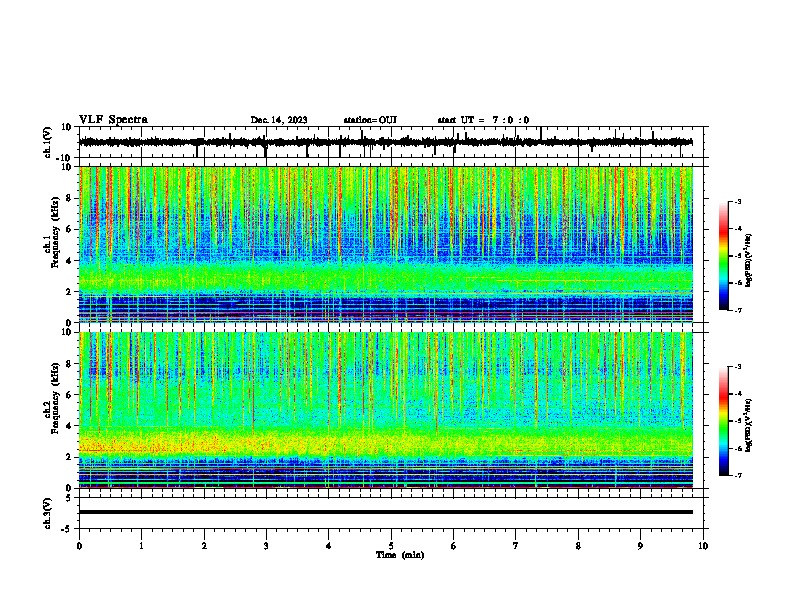Click time axis tick label "5"
The image size is (792, 612).
point(391,546)
